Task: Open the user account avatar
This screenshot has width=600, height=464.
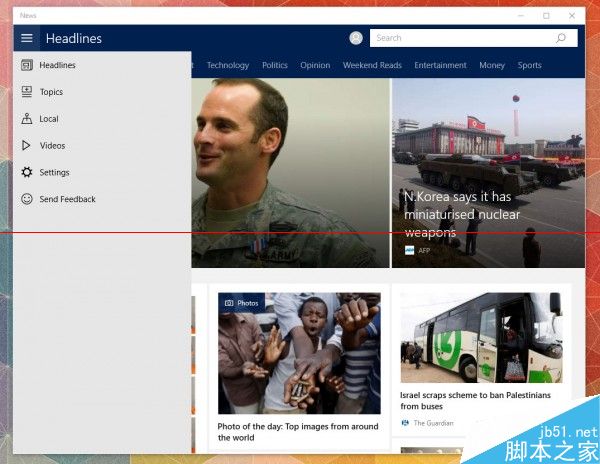Action: point(356,38)
